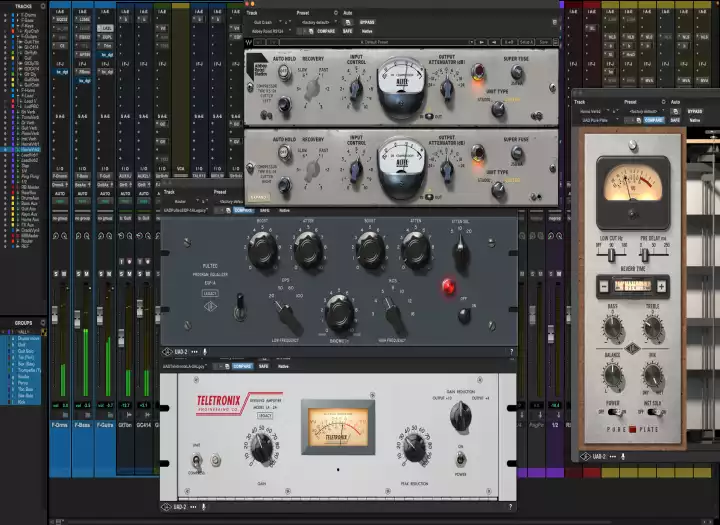Image resolution: width=720 pixels, height=525 pixels.
Task: Click the Pure Plate Bass knob
Action: (x=613, y=329)
